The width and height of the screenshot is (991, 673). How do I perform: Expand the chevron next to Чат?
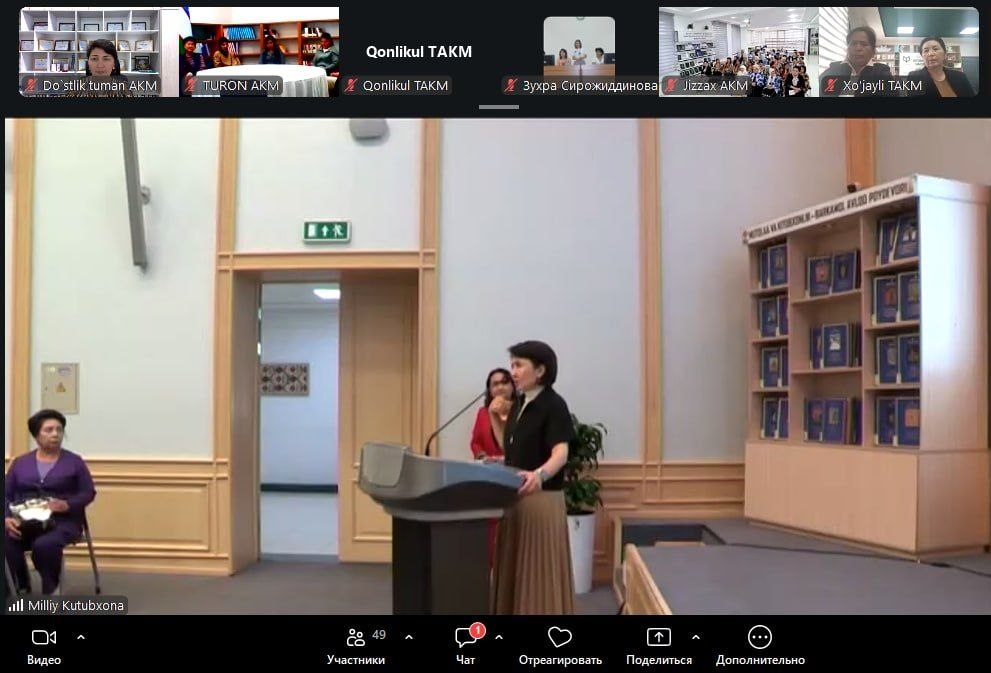[499, 637]
